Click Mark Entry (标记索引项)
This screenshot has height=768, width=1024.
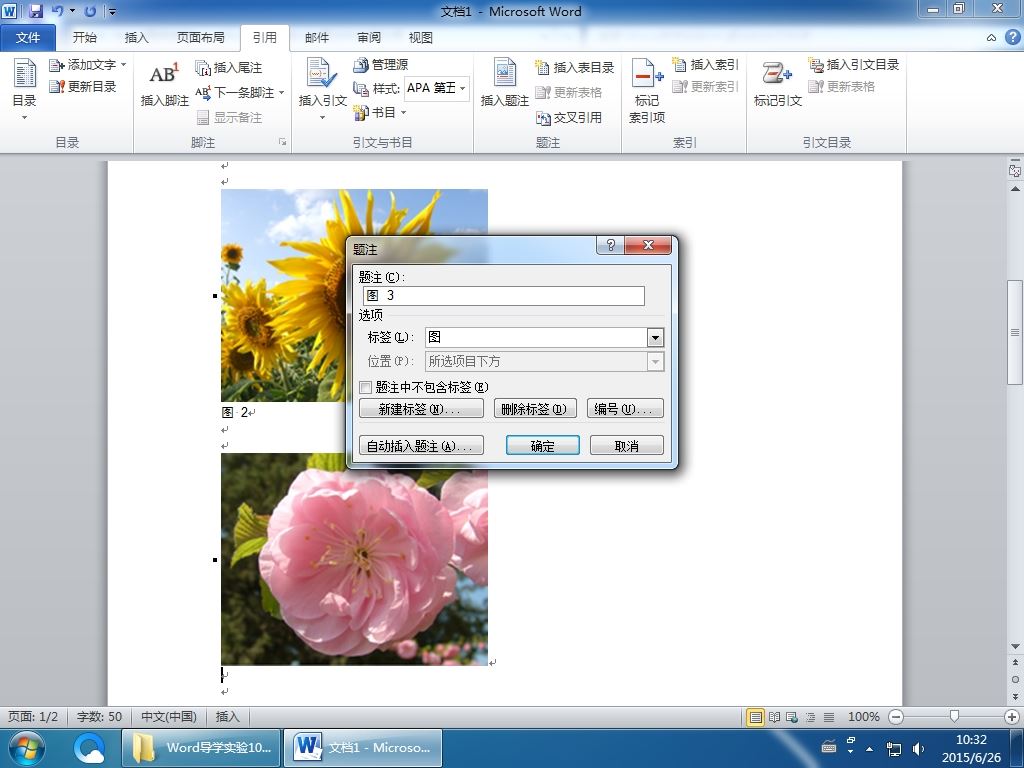pos(647,90)
